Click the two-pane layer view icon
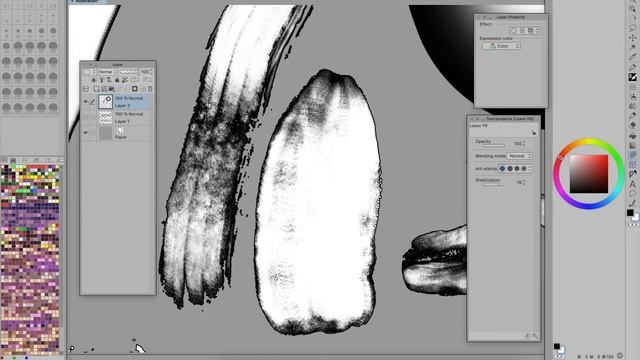 click(86, 89)
